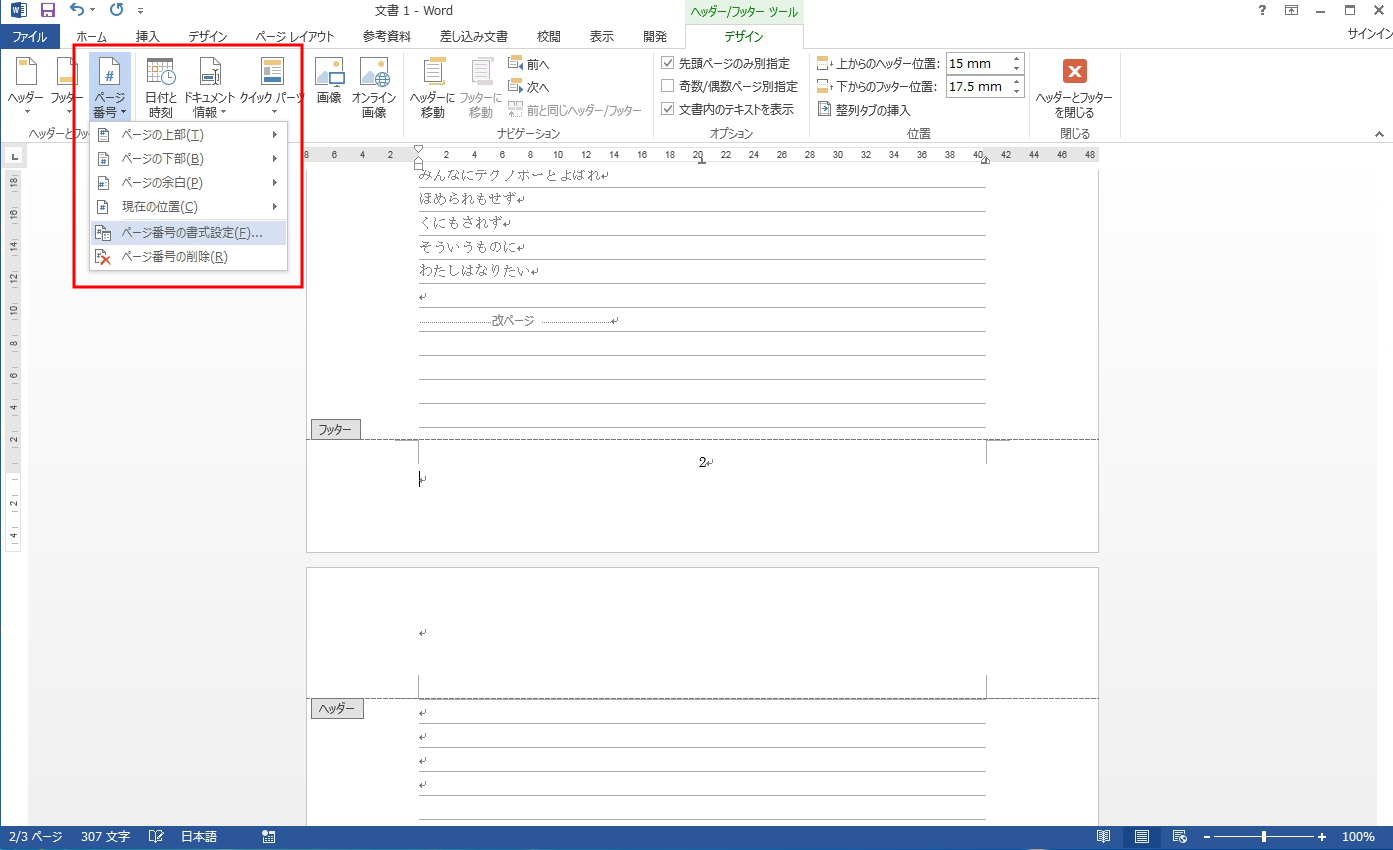Click the 100% zoom level button
Image resolution: width=1393 pixels, height=850 pixels.
coord(1358,837)
